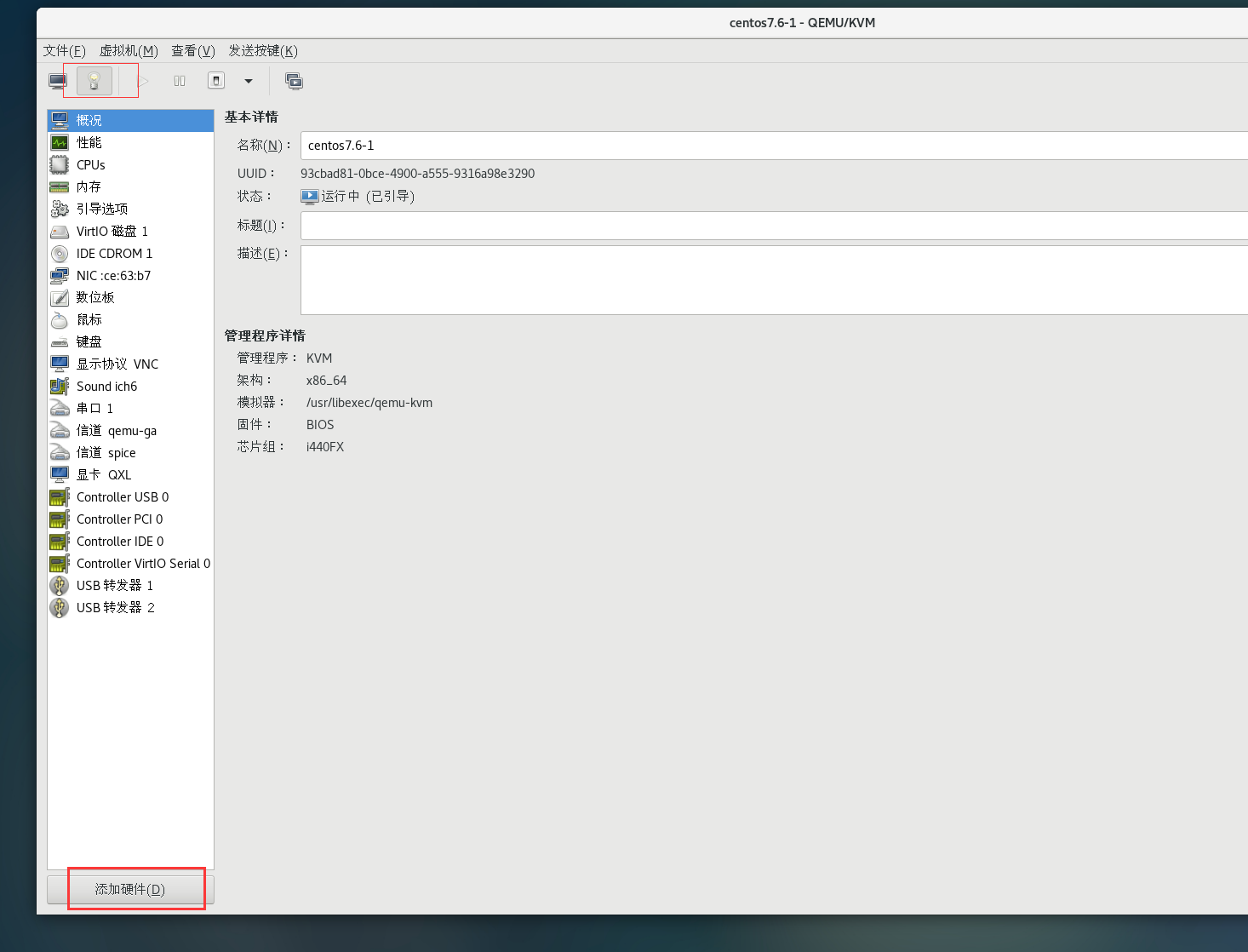
Task: Click the x86_64 architecture value
Action: [x=326, y=381]
